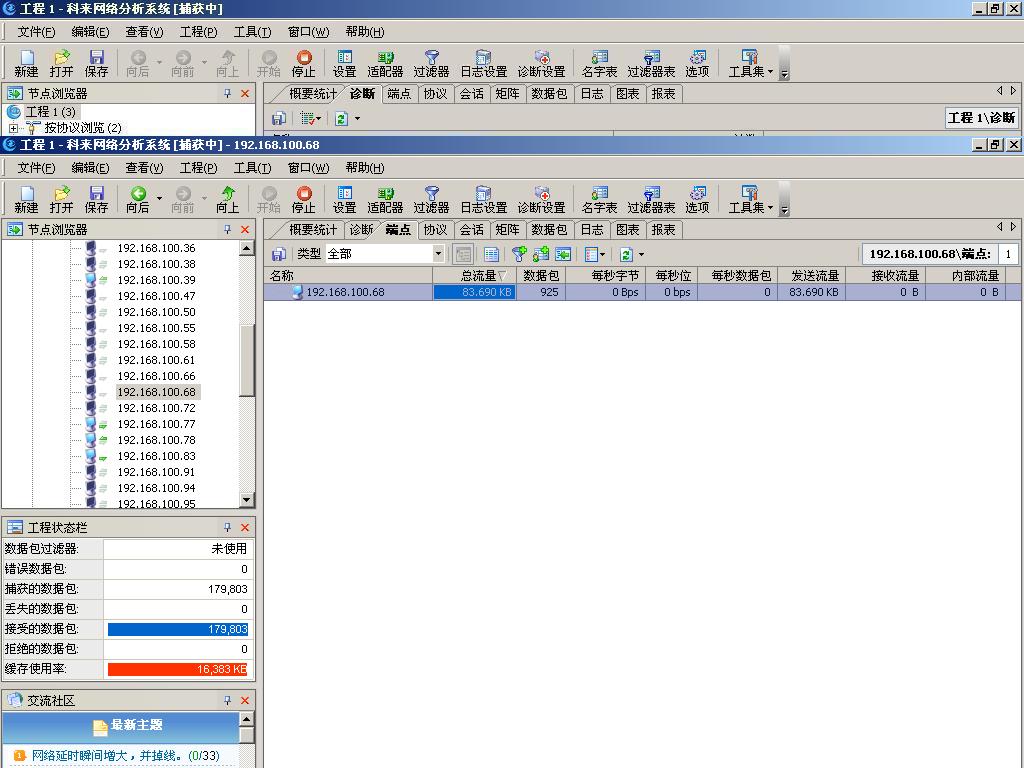Open 诊断设置 in the 192.168.100.68 window toolbar

541,199
